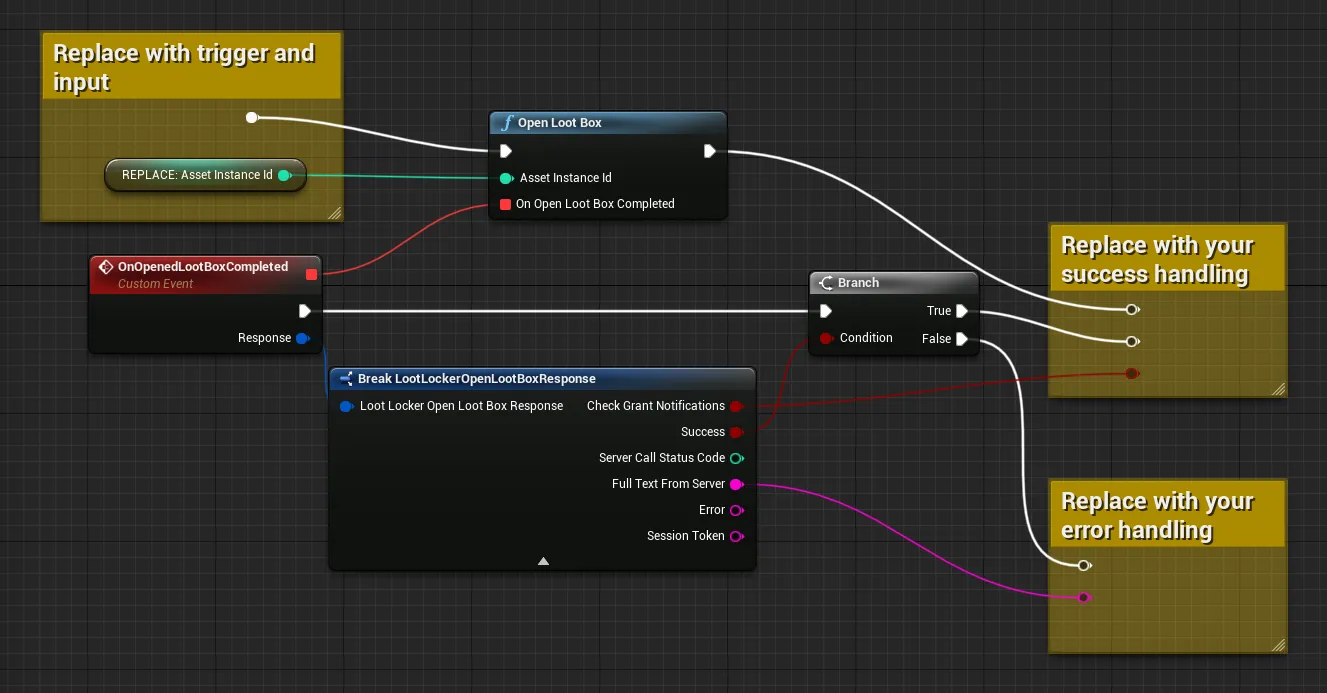Click the OnOpenedLootBoxCompleted custom event icon
This screenshot has width=1327, height=693.
click(x=106, y=267)
